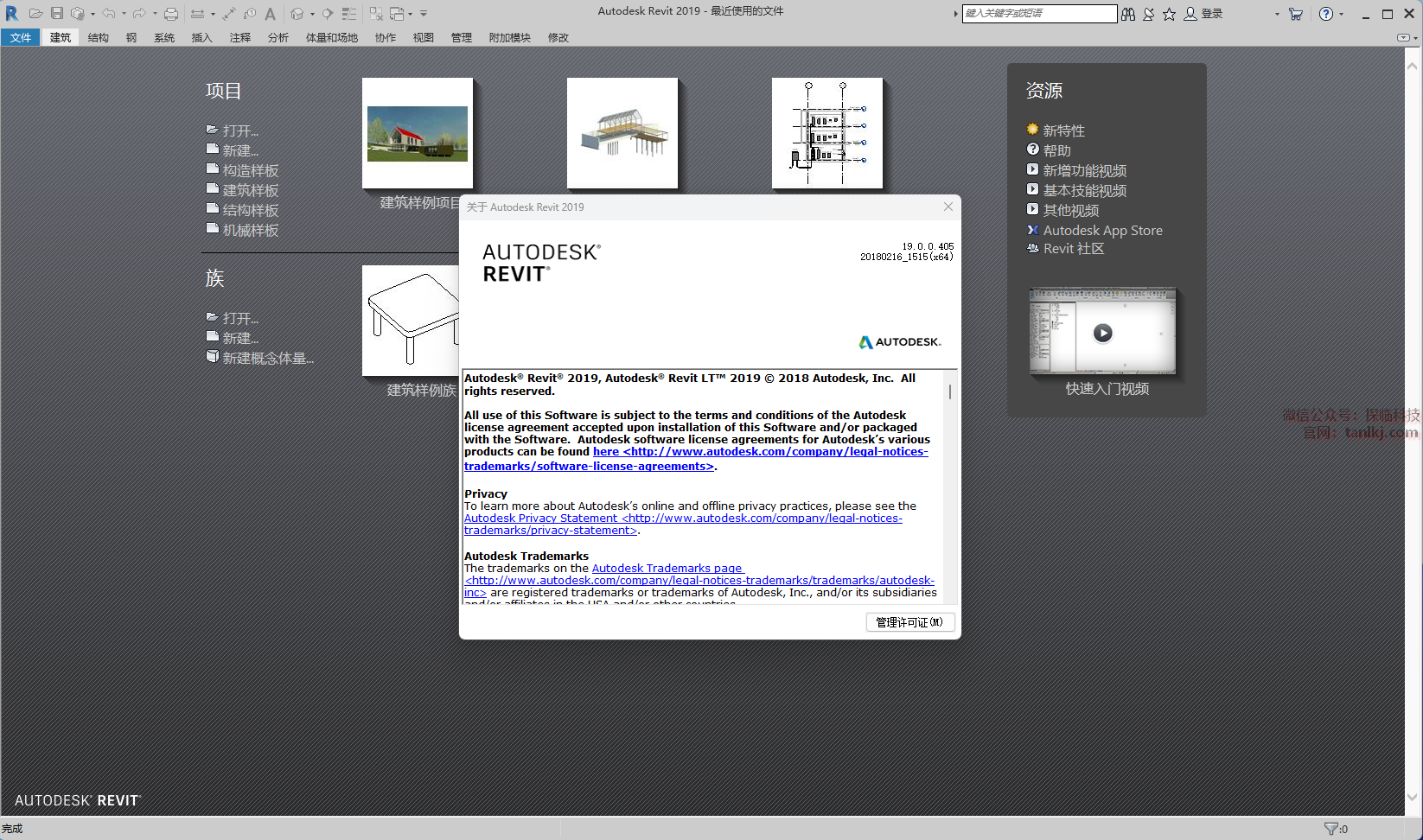Open the default 3D view house icon
This screenshot has width=1423, height=840.
[297, 14]
